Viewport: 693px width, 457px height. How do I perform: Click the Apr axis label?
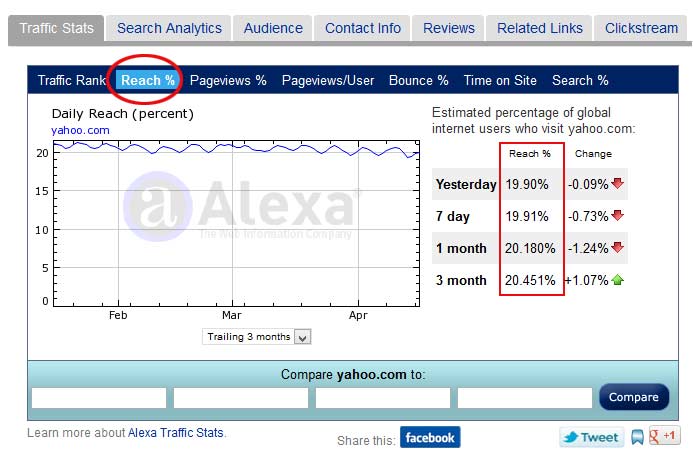point(358,315)
